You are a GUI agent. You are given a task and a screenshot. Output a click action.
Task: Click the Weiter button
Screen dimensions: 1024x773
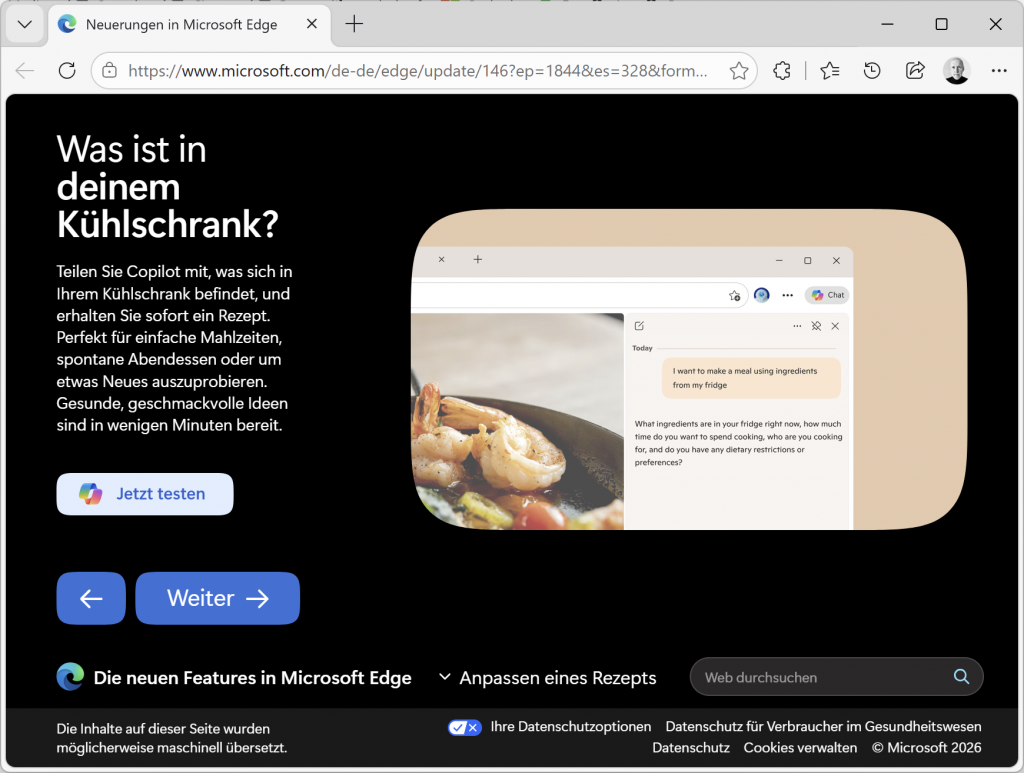pyautogui.click(x=217, y=598)
